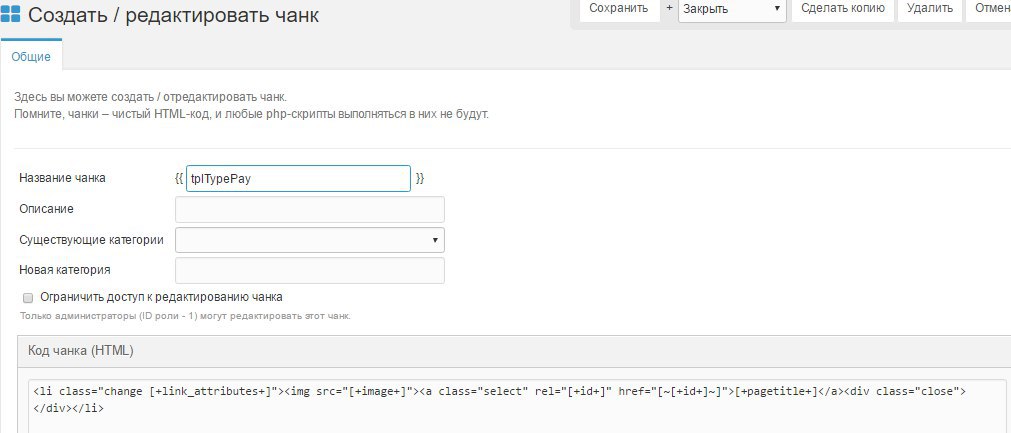Expand the Существующие категории dropdown
Screen dimensions: 1011x433
pyautogui.click(x=309, y=240)
